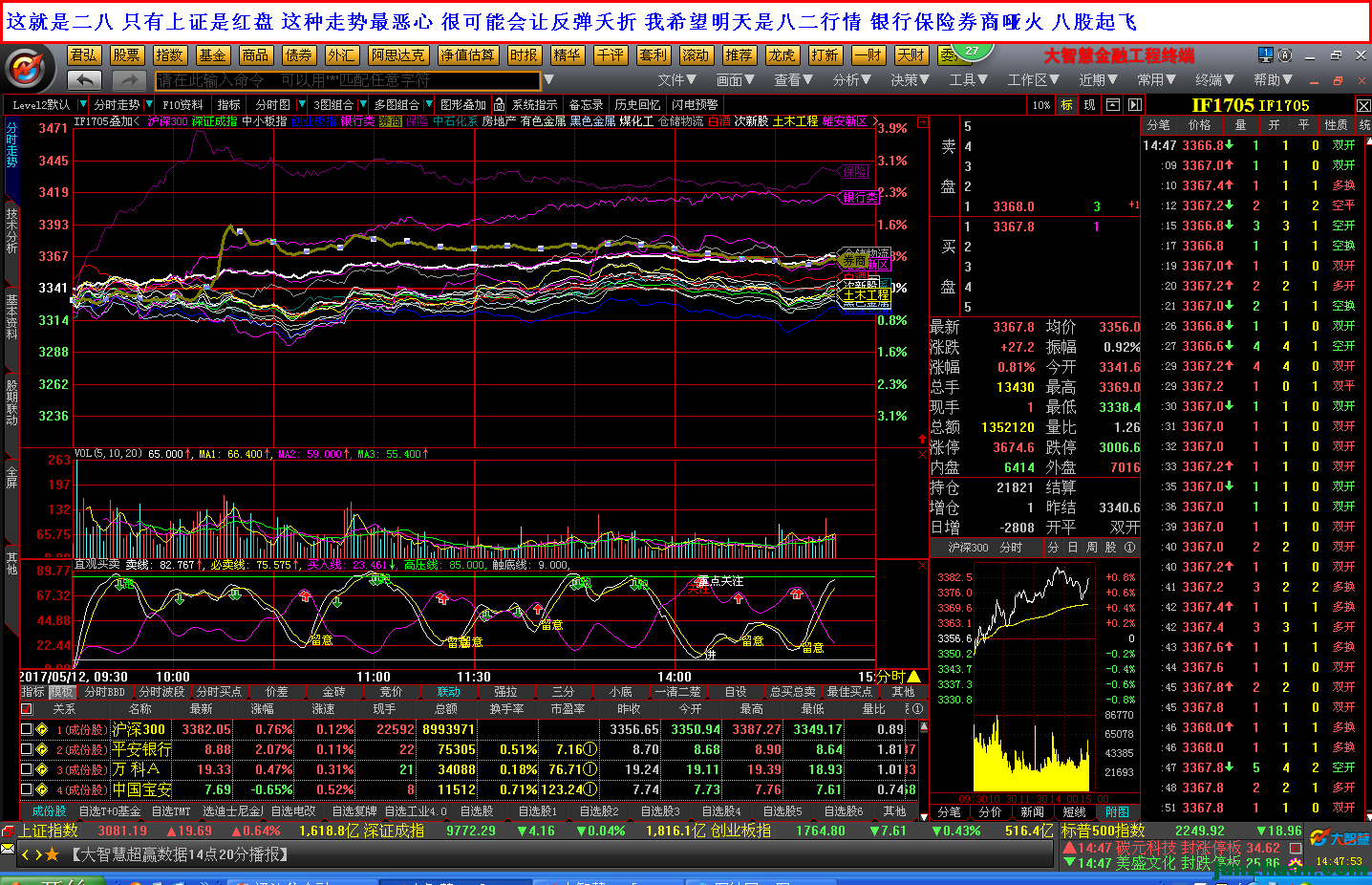Tick the checkbox for 沪深300 row
Screen dimensions: 1372x885
click(27, 729)
